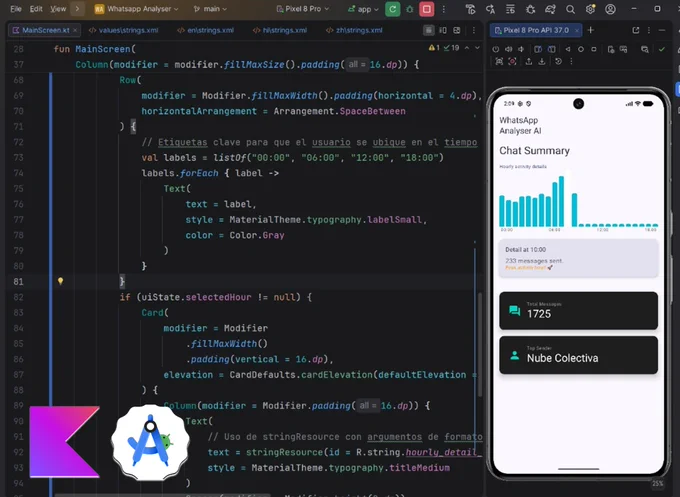Image resolution: width=680 pixels, height=497 pixels.
Task: Add a new running device tab
Action: (591, 30)
